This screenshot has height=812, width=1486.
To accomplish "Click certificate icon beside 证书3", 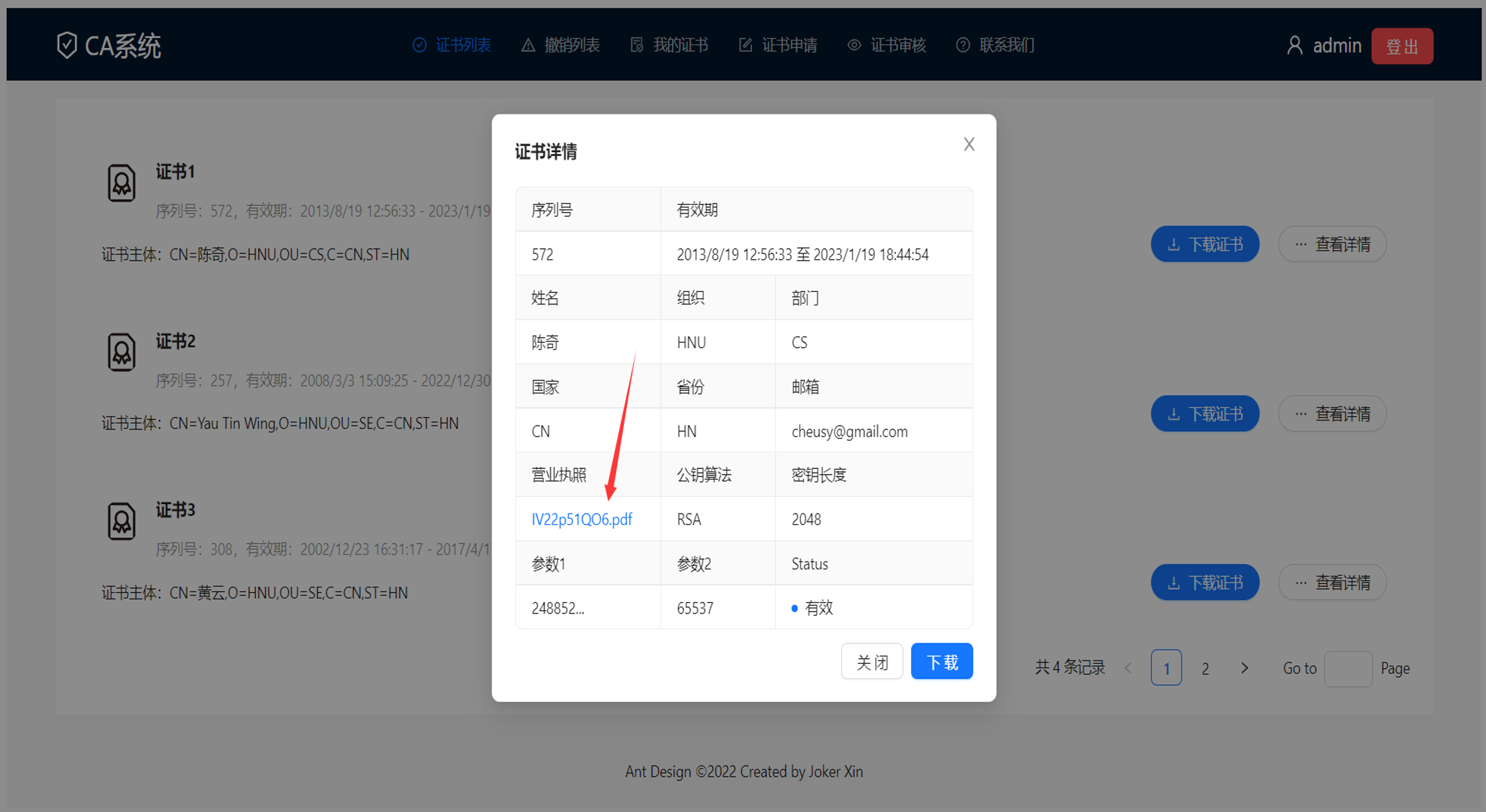I will (122, 521).
